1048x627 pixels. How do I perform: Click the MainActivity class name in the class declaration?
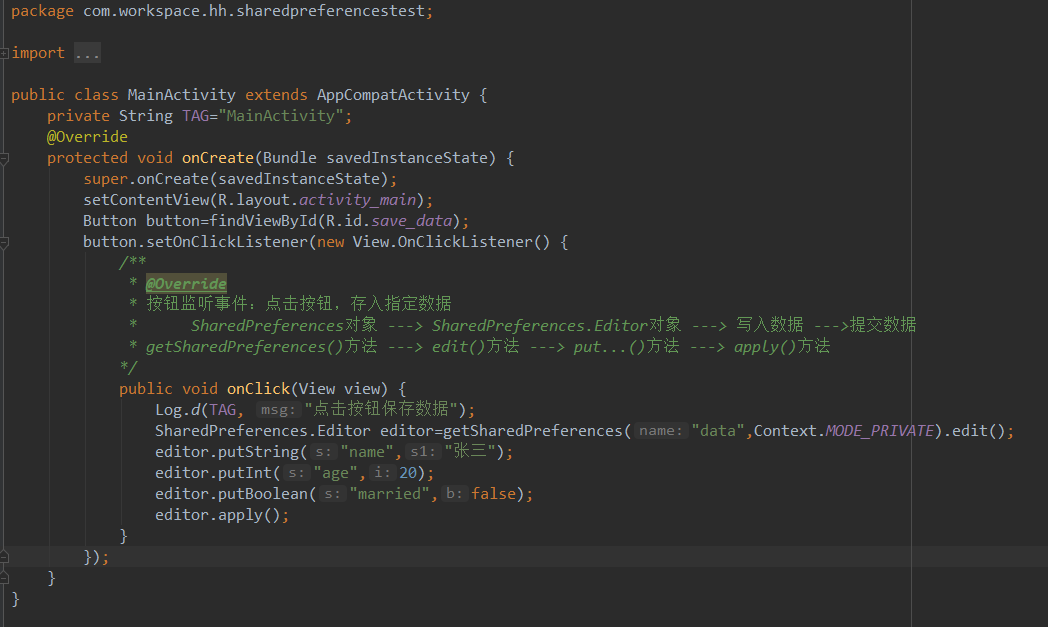coord(182,95)
